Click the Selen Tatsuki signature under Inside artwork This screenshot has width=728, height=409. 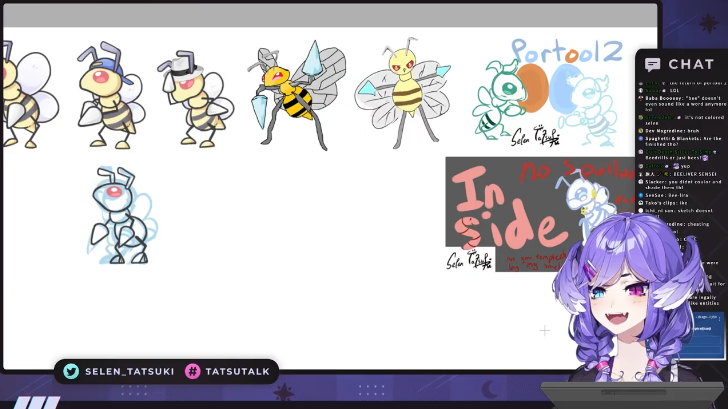tap(469, 260)
